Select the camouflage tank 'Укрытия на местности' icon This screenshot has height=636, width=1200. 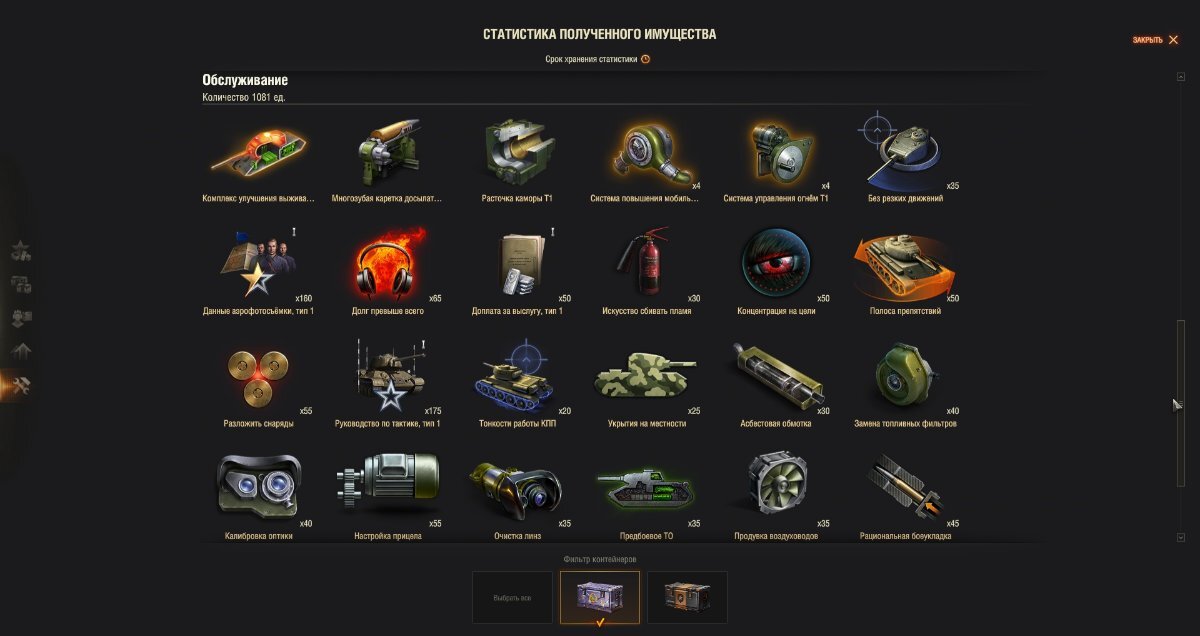pos(646,376)
